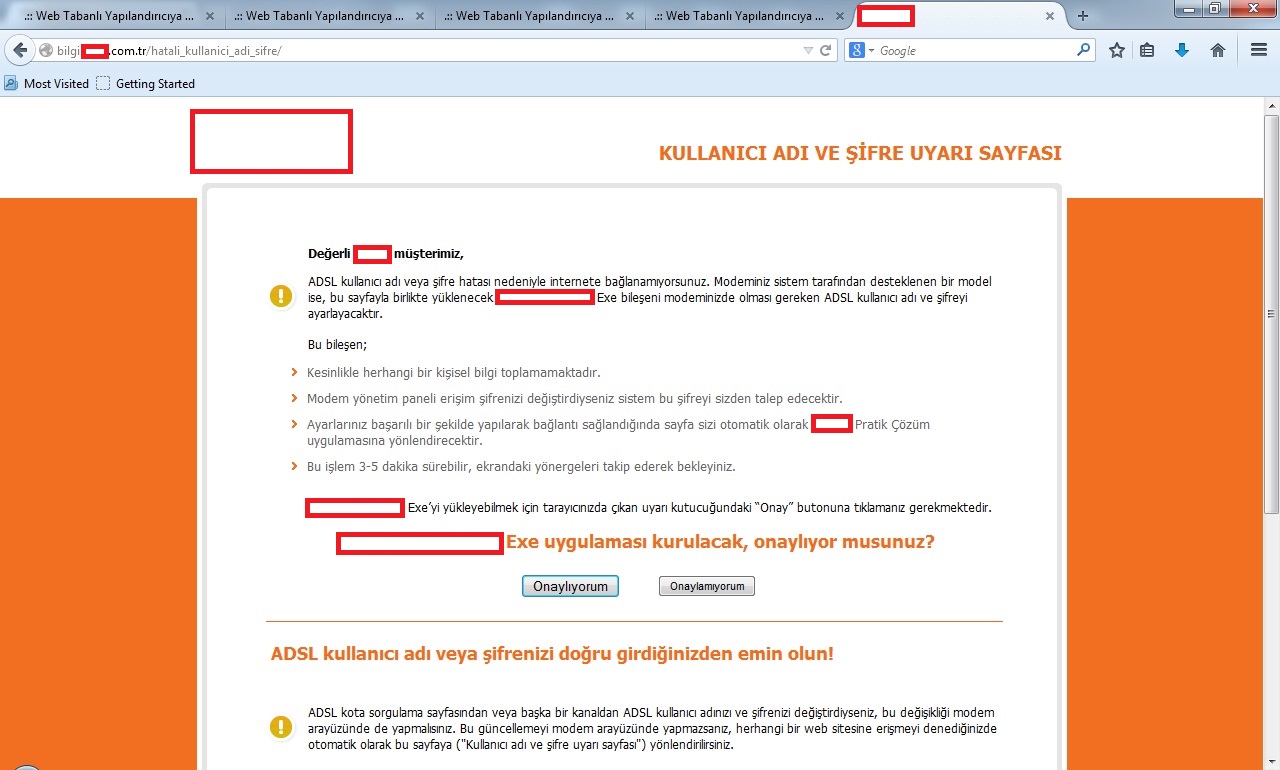The width and height of the screenshot is (1280, 770).
Task: Click orange text 'Exe uygulaması kurulacak, onaylıyor musunuz?'
Action: point(720,543)
